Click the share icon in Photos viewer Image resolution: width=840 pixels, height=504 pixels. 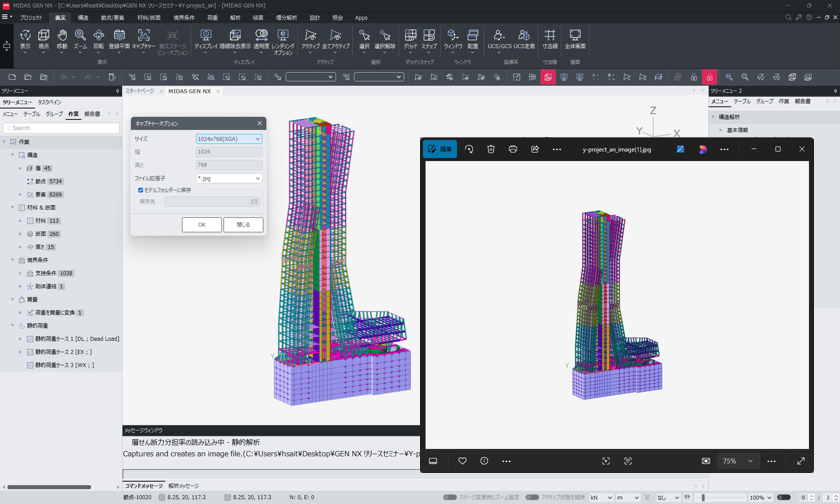coord(535,149)
